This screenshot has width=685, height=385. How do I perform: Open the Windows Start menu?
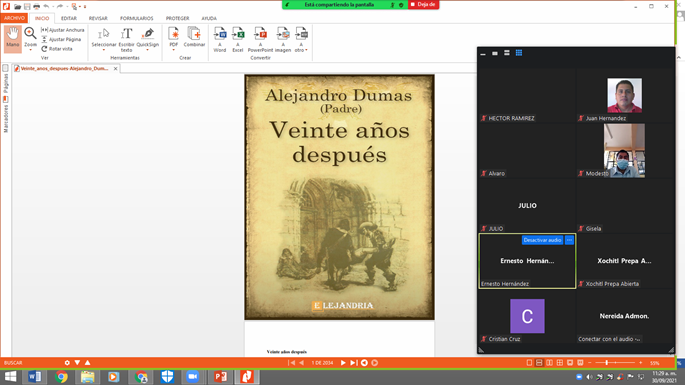click(10, 377)
